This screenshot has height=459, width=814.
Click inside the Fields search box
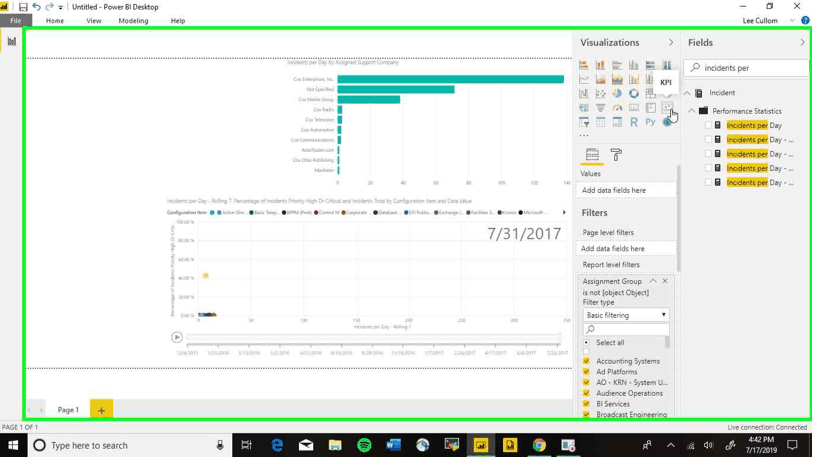[x=748, y=68]
